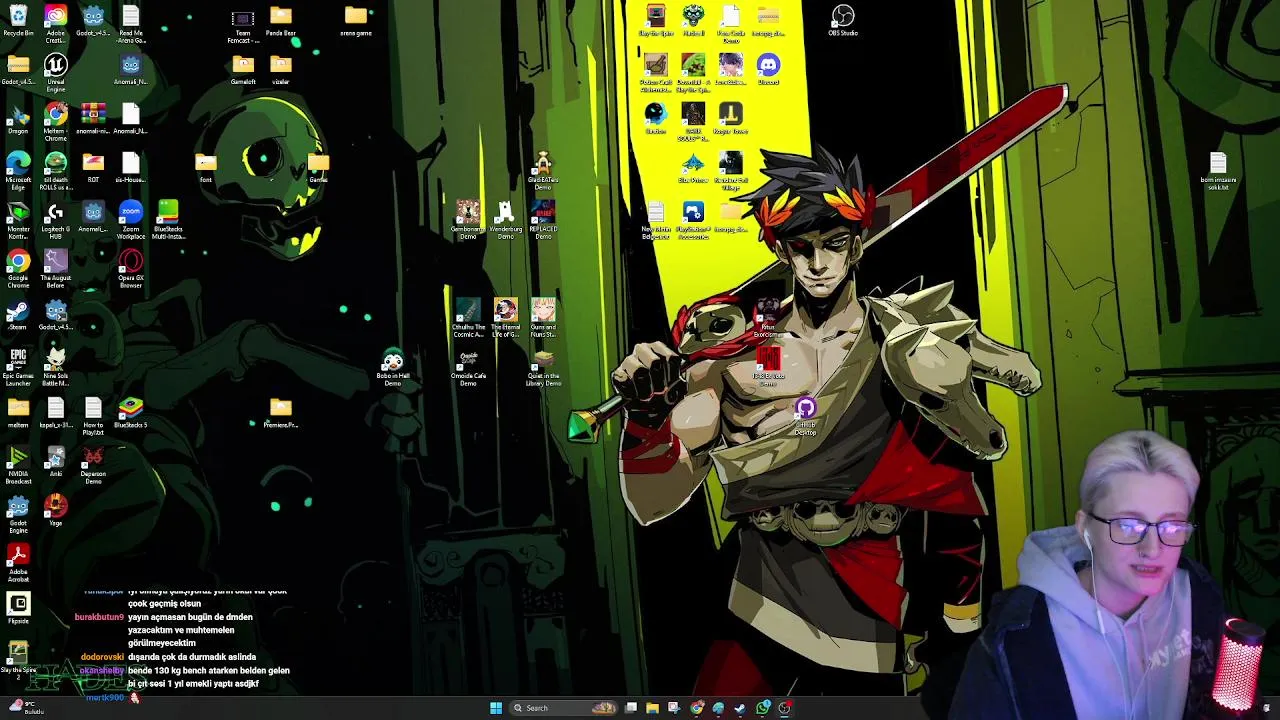1280x720 pixels.
Task: Open How to Play.txt file
Action: 93,416
